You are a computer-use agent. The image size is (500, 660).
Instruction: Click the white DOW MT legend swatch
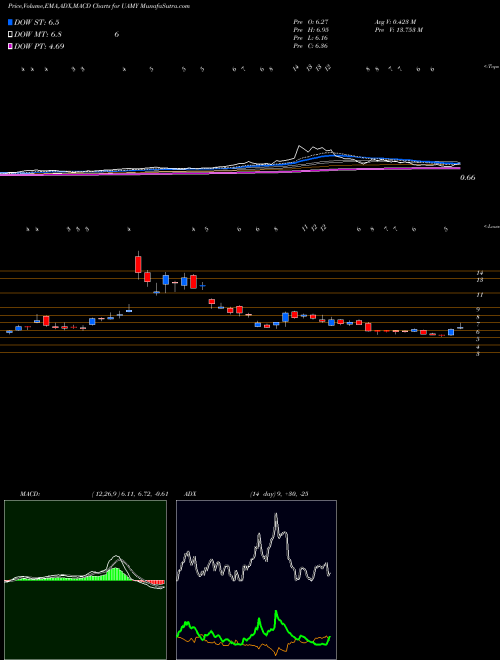pos(10,34)
